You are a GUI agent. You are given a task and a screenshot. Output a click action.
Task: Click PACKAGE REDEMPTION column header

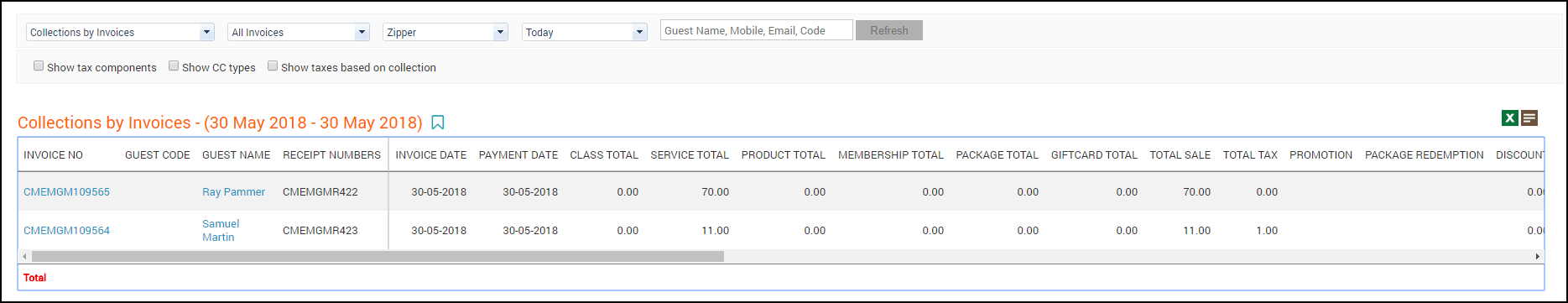[x=1425, y=155]
